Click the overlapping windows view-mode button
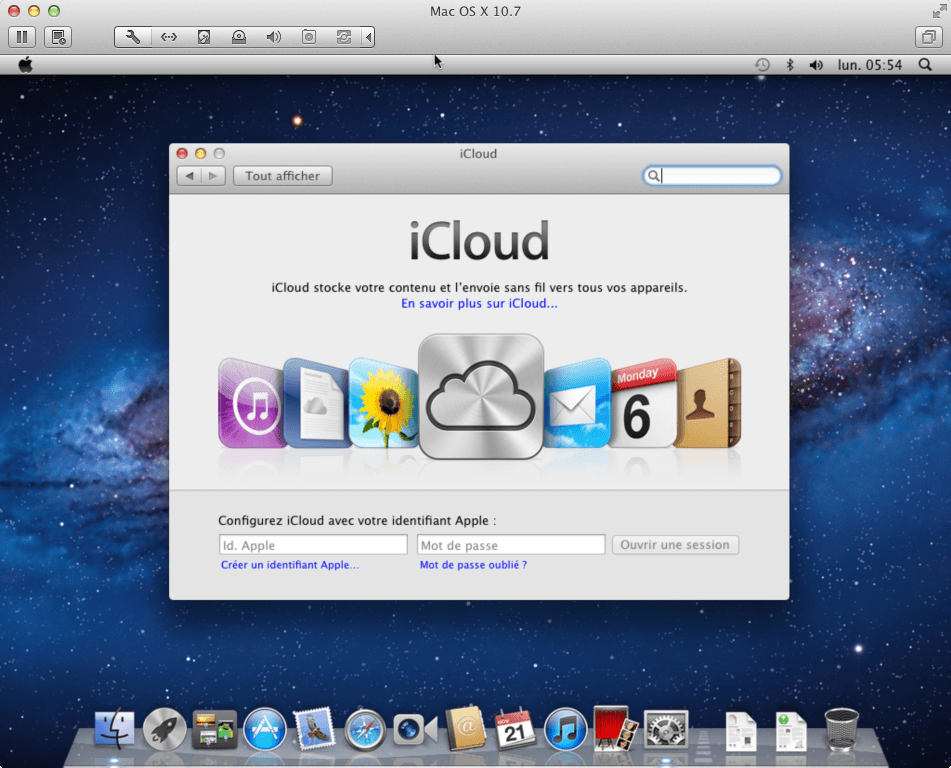This screenshot has width=951, height=768. (928, 37)
